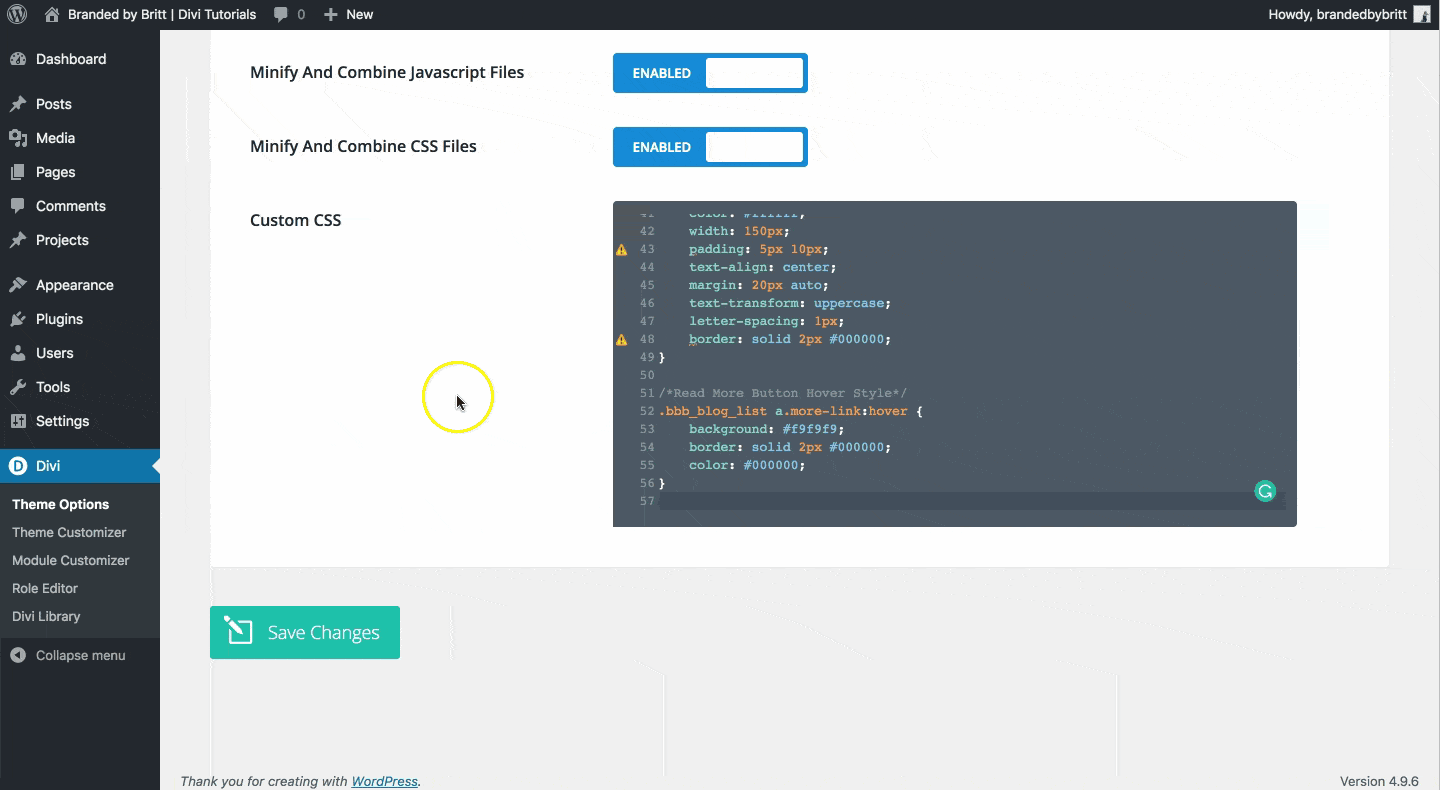This screenshot has width=1440, height=790.
Task: Click the Divi D logo icon
Action: (18, 466)
